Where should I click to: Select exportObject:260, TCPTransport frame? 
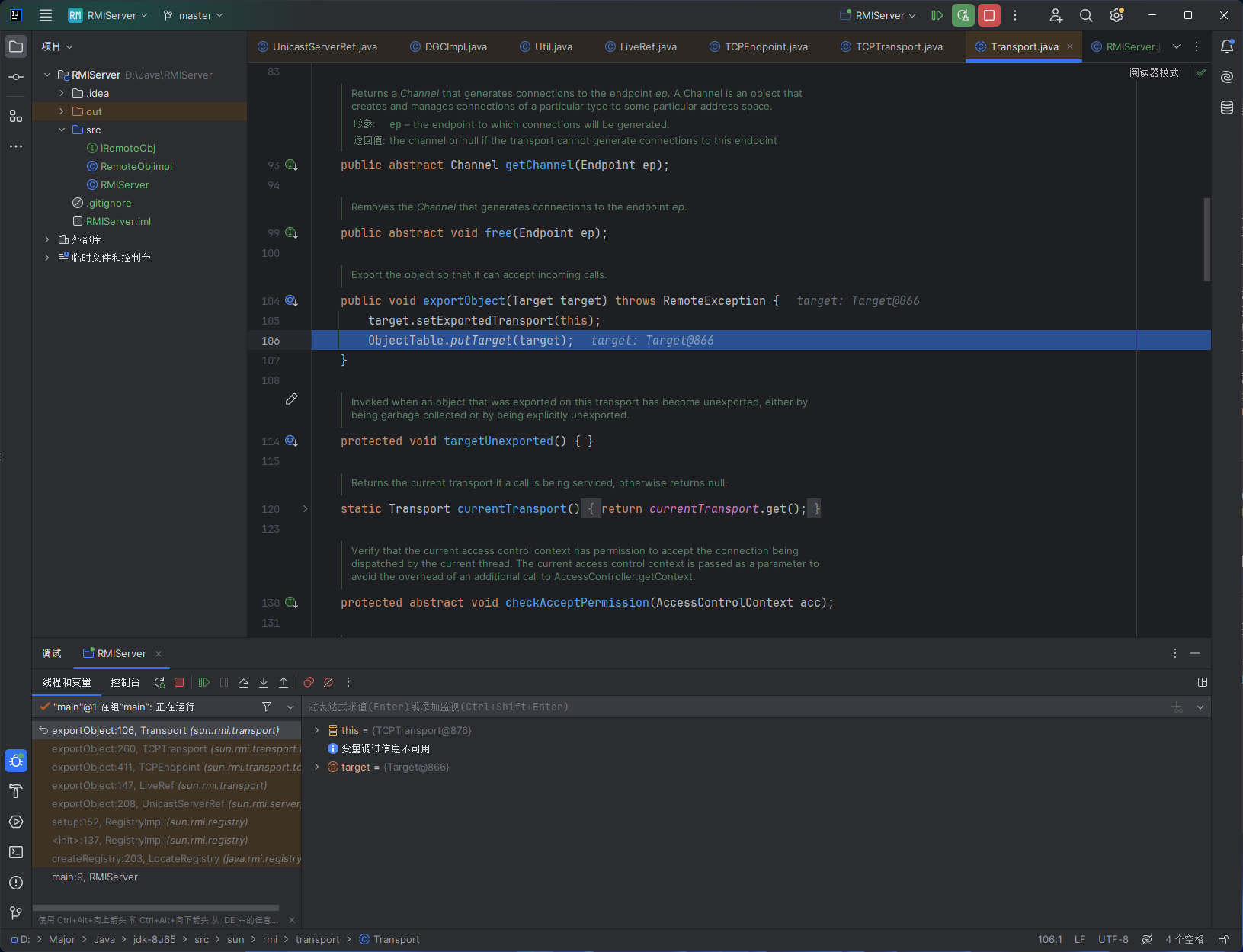[x=167, y=748]
